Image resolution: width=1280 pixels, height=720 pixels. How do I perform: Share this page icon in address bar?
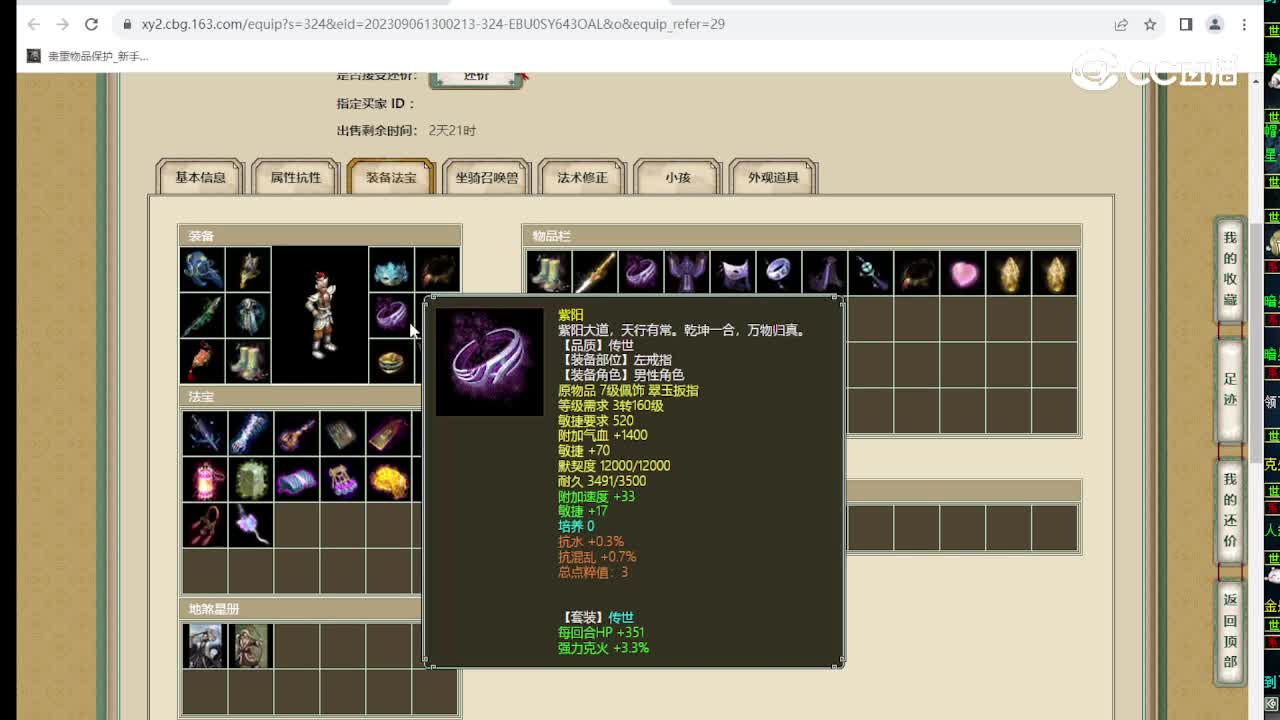pos(1121,24)
